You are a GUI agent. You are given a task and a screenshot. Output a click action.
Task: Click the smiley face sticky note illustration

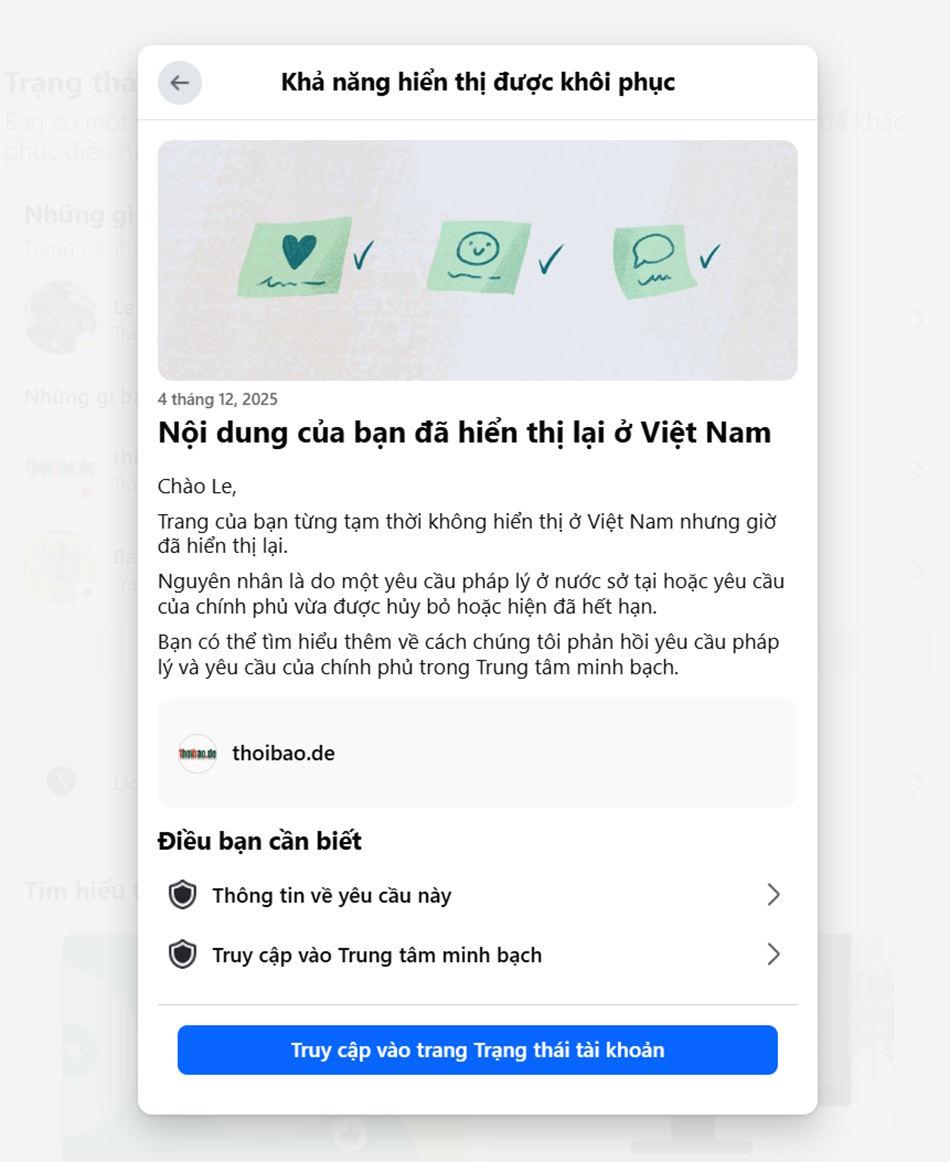(479, 257)
